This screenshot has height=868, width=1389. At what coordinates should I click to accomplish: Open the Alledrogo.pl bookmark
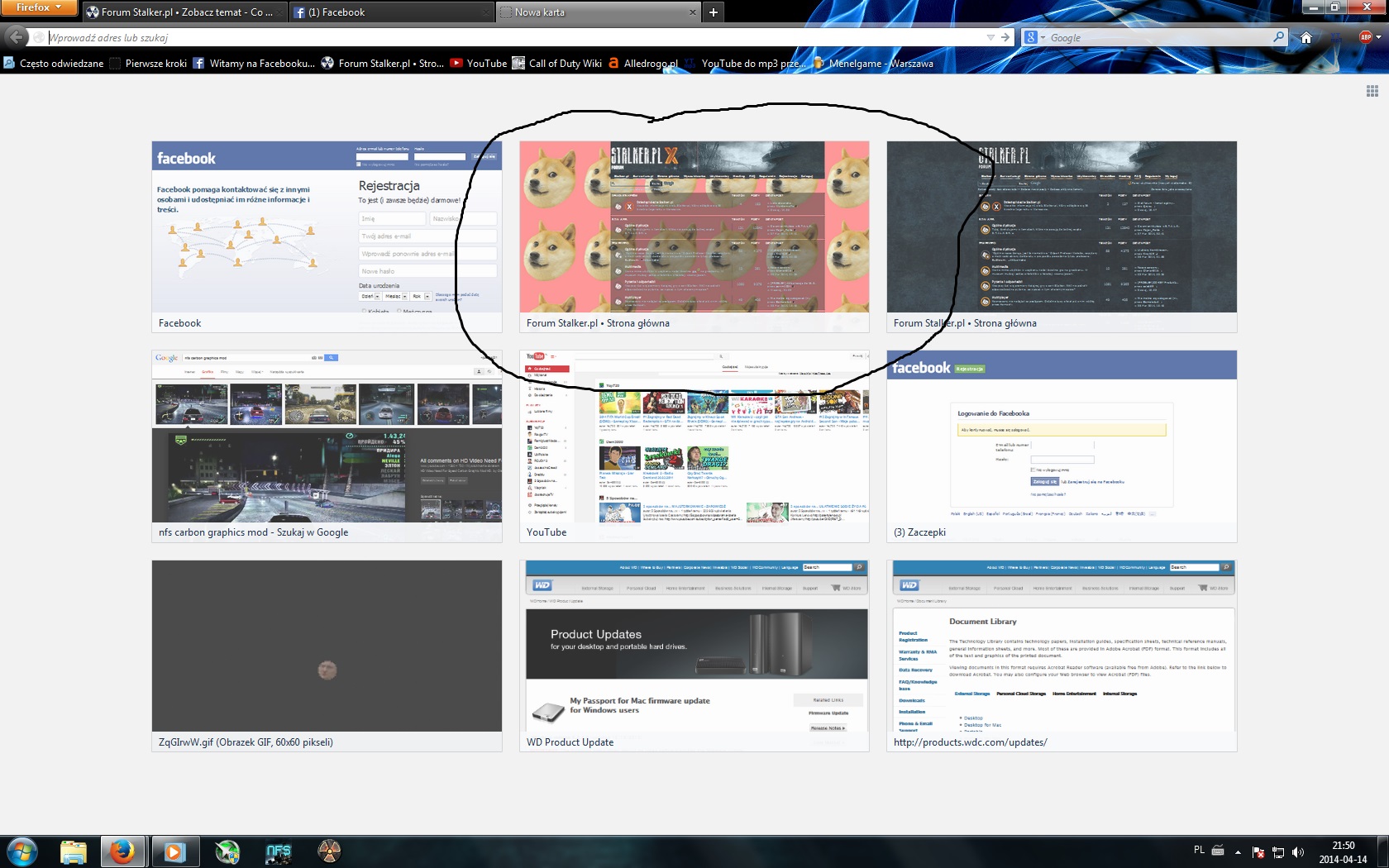click(x=643, y=63)
